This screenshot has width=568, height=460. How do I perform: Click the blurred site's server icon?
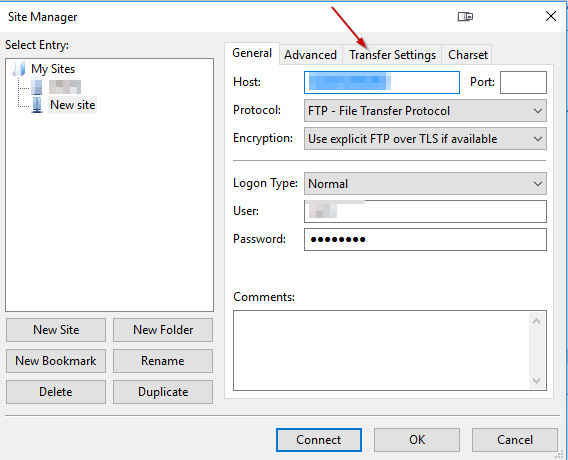coord(37,87)
